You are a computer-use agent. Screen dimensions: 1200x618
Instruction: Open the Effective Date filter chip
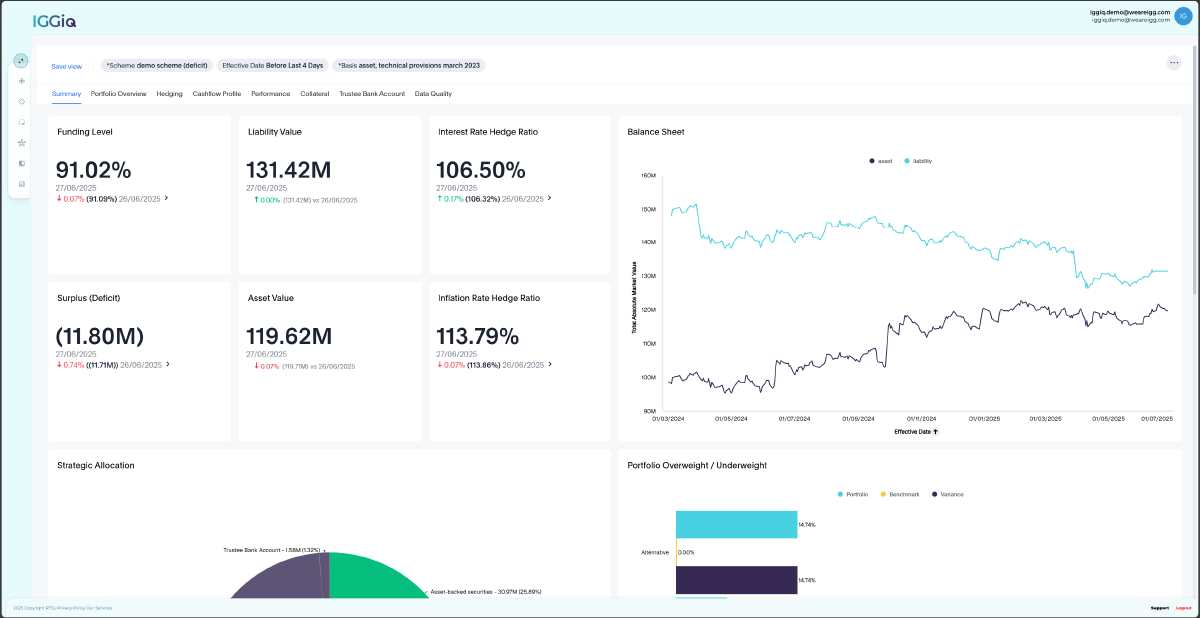tap(273, 65)
